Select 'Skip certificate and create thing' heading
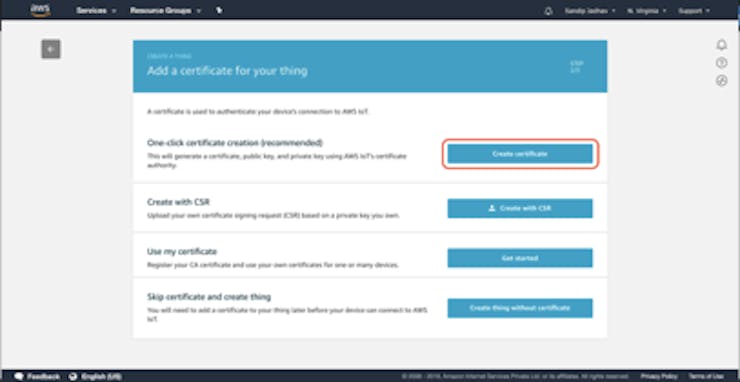The width and height of the screenshot is (740, 382). pyautogui.click(x=209, y=297)
